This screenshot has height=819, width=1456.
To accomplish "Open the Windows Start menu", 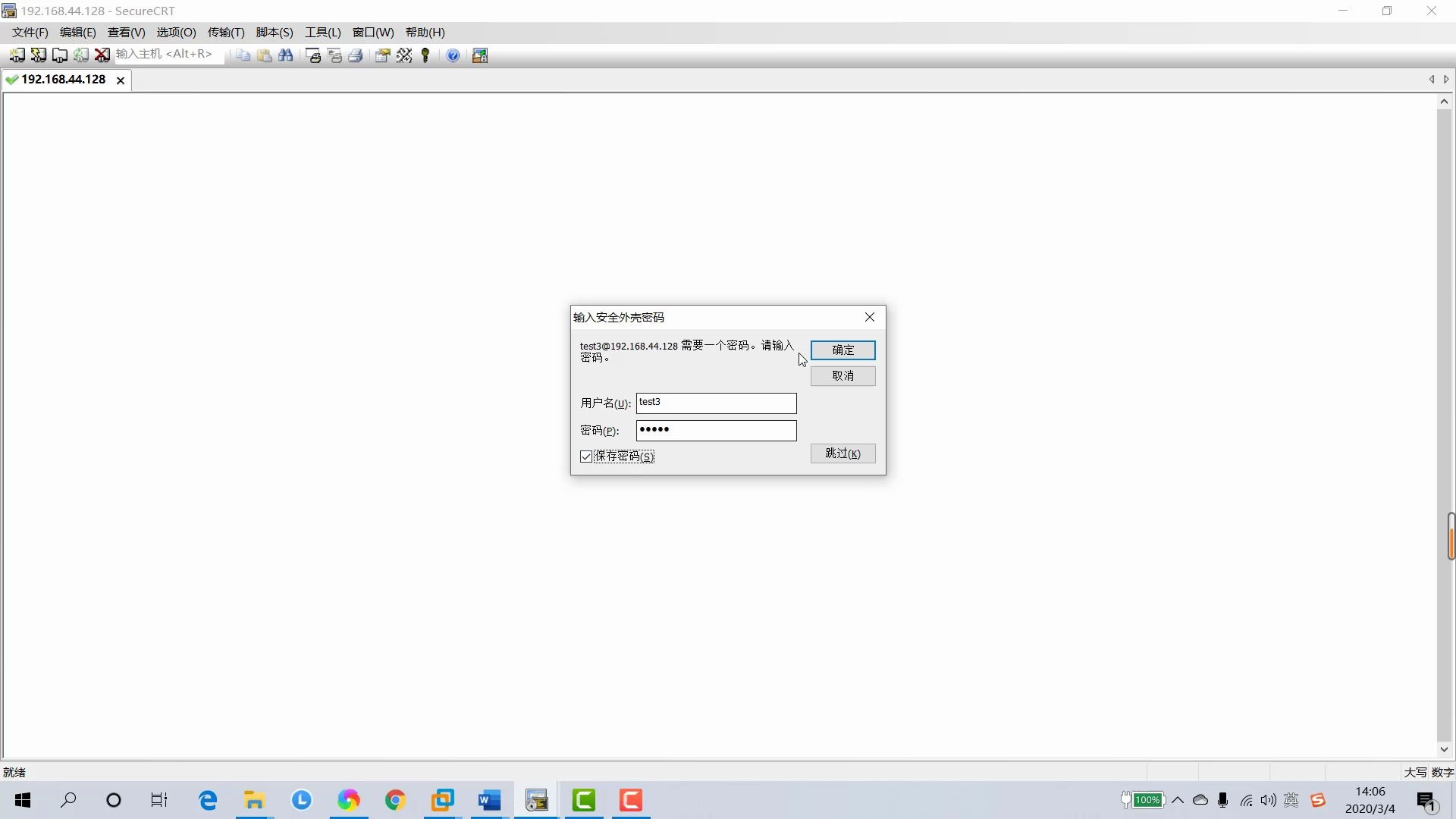I will 23,800.
